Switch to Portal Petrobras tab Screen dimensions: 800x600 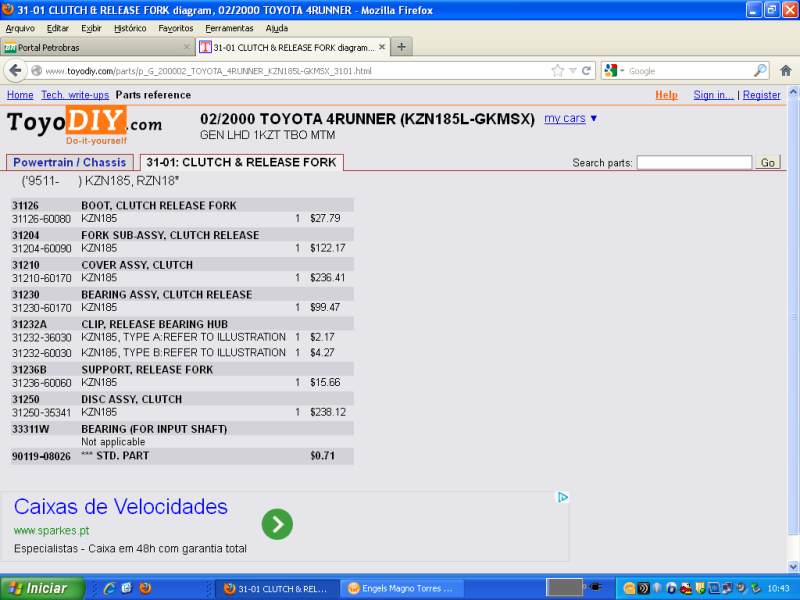point(97,47)
